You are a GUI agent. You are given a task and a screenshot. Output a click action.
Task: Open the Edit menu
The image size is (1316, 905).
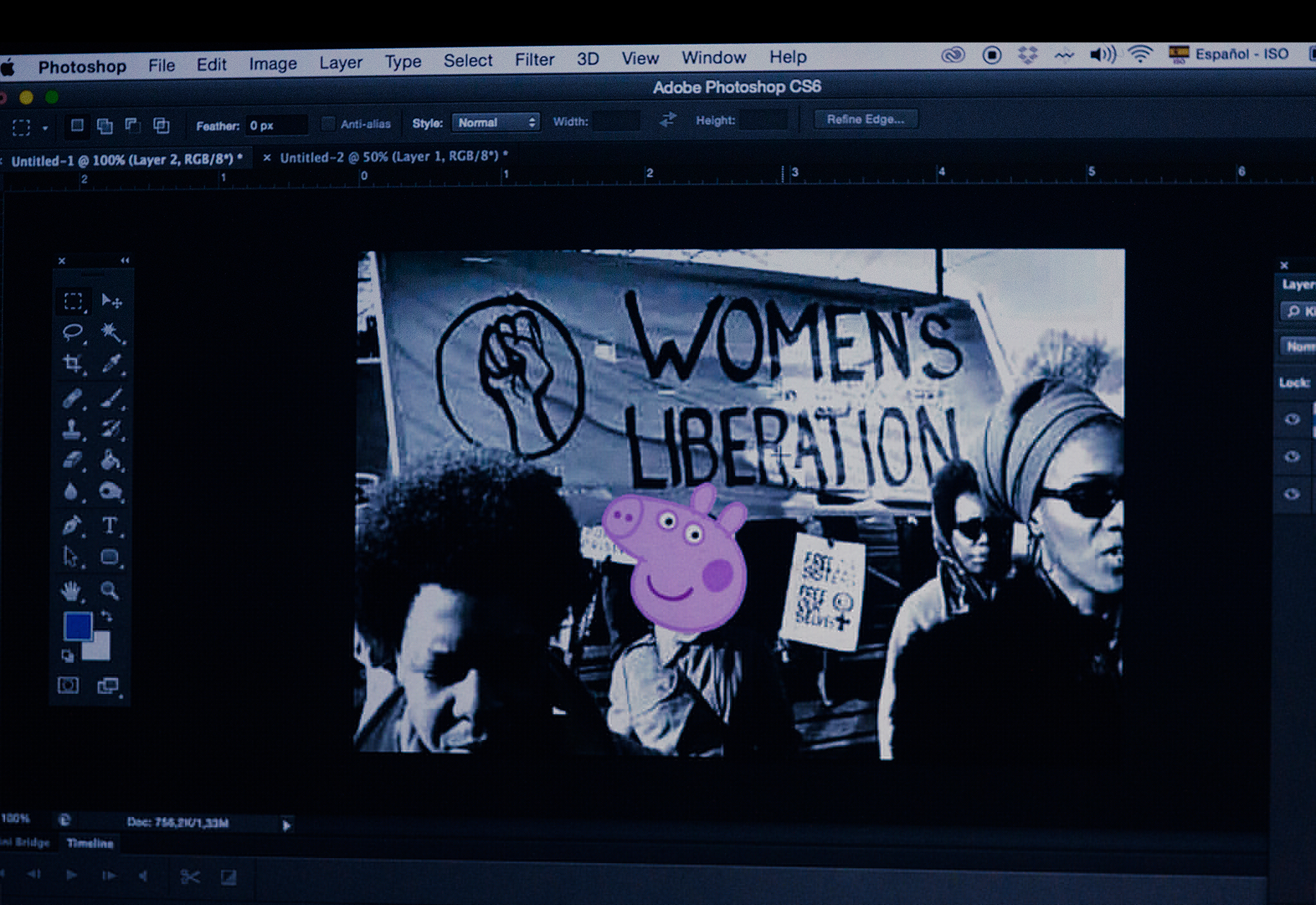pos(211,64)
